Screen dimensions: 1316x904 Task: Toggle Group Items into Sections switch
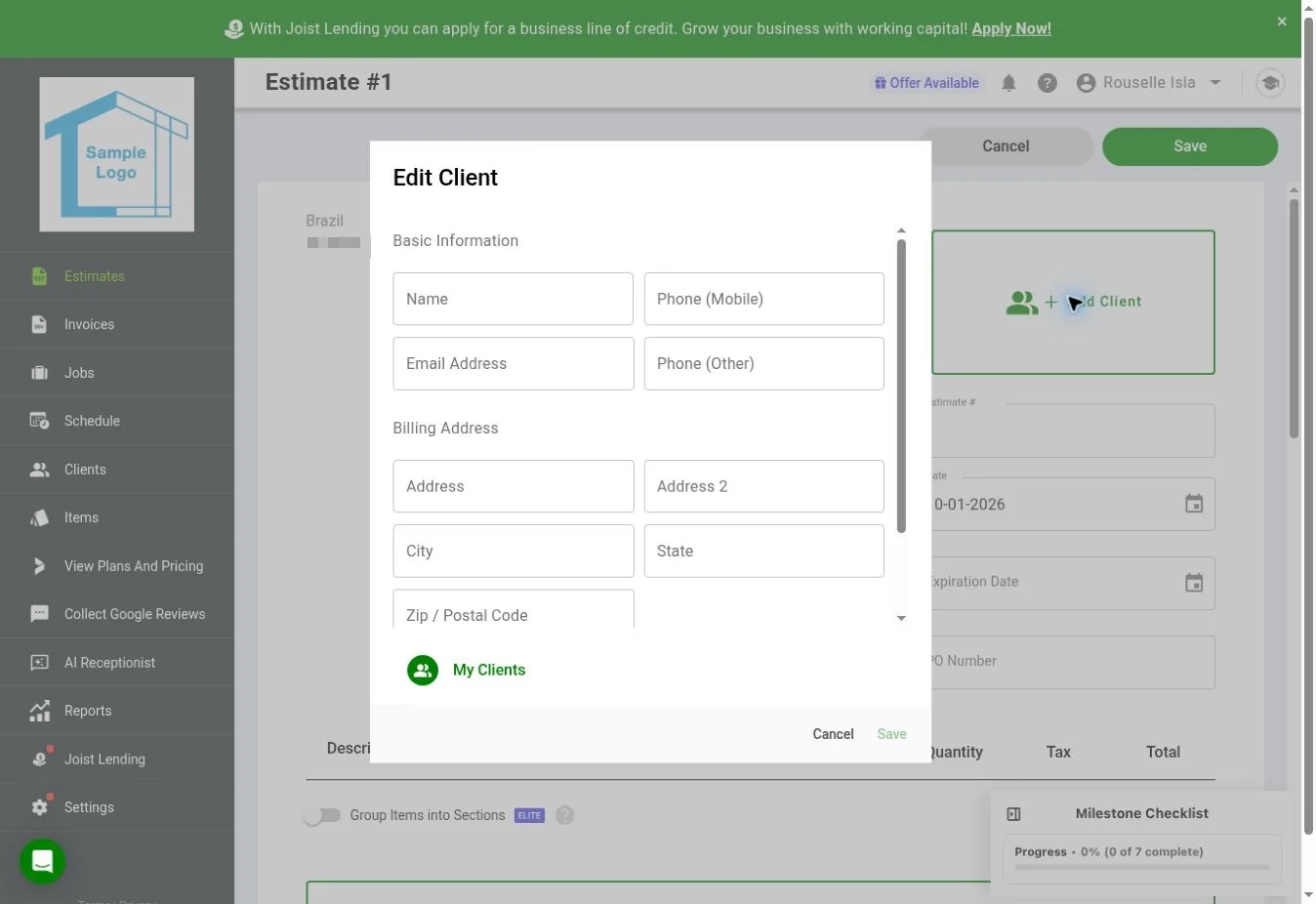[x=321, y=815]
